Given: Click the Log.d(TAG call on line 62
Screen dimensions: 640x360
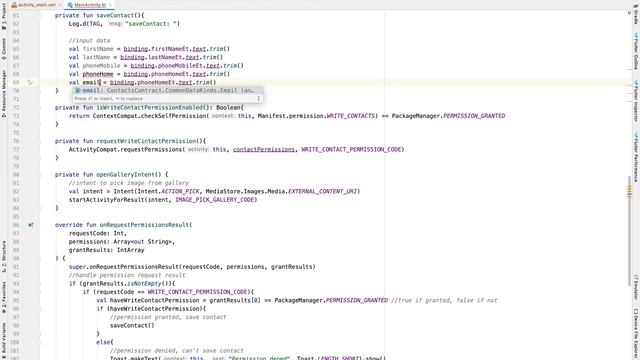Looking at the screenshot, I should click(84, 24).
